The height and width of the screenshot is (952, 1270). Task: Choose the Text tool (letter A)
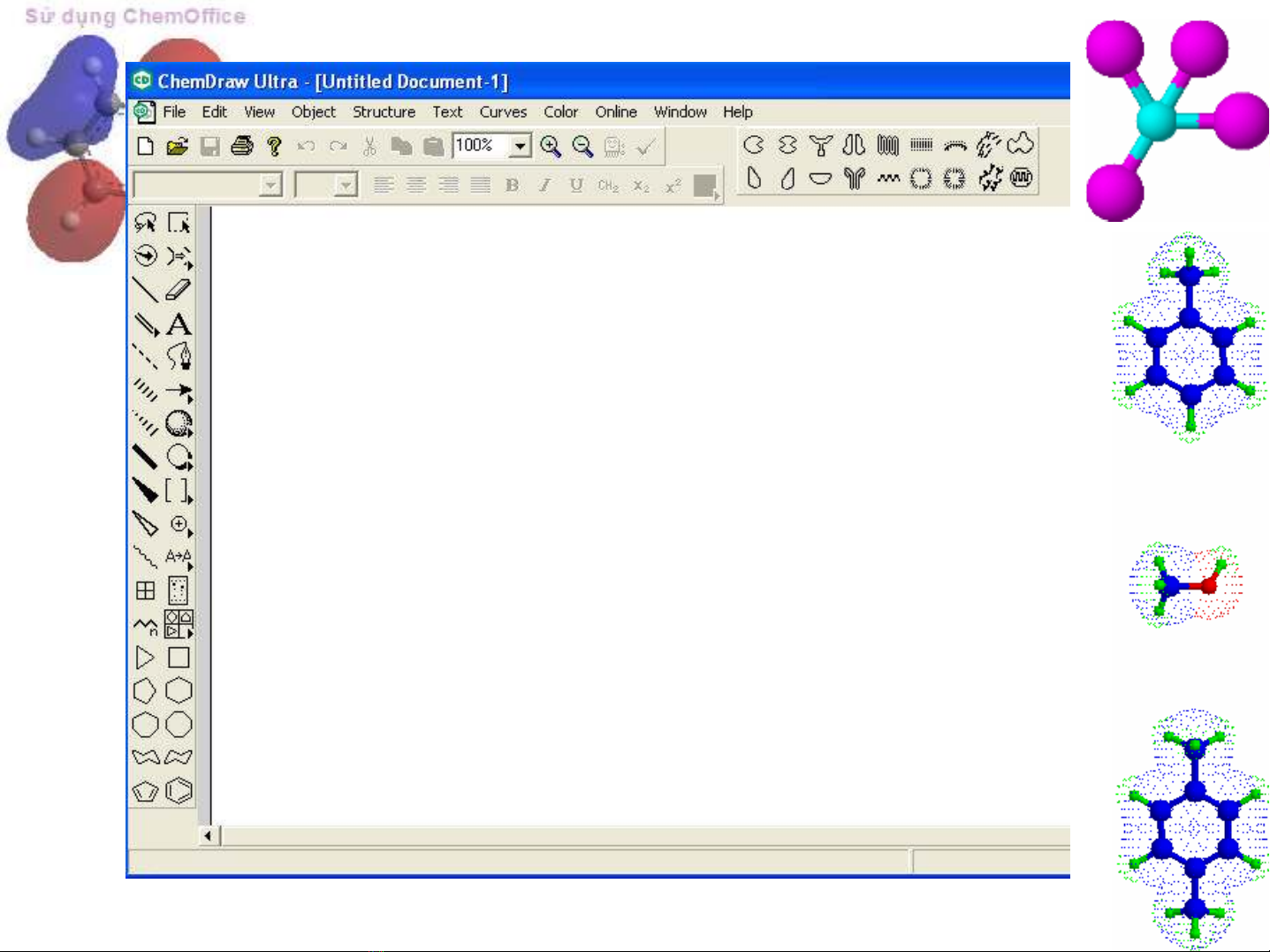(179, 324)
